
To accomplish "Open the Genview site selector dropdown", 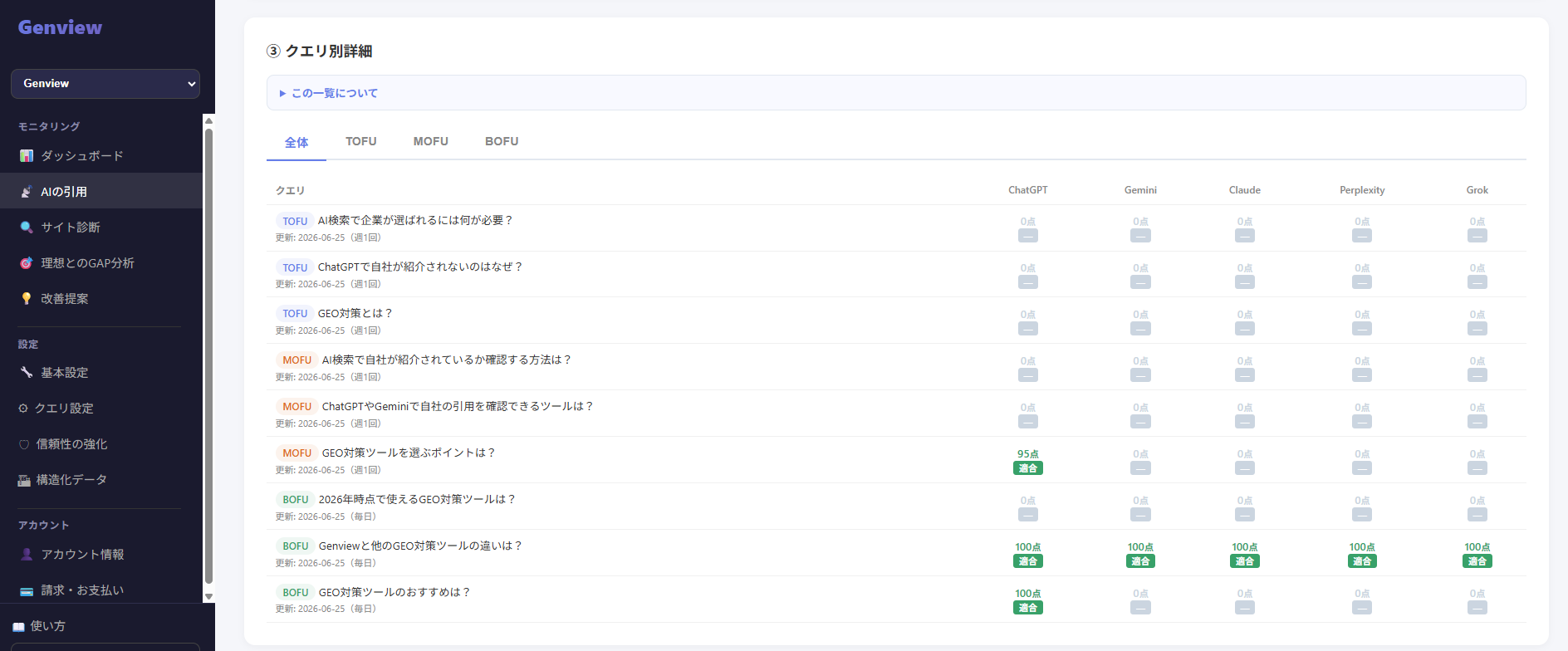I will coord(105,84).
